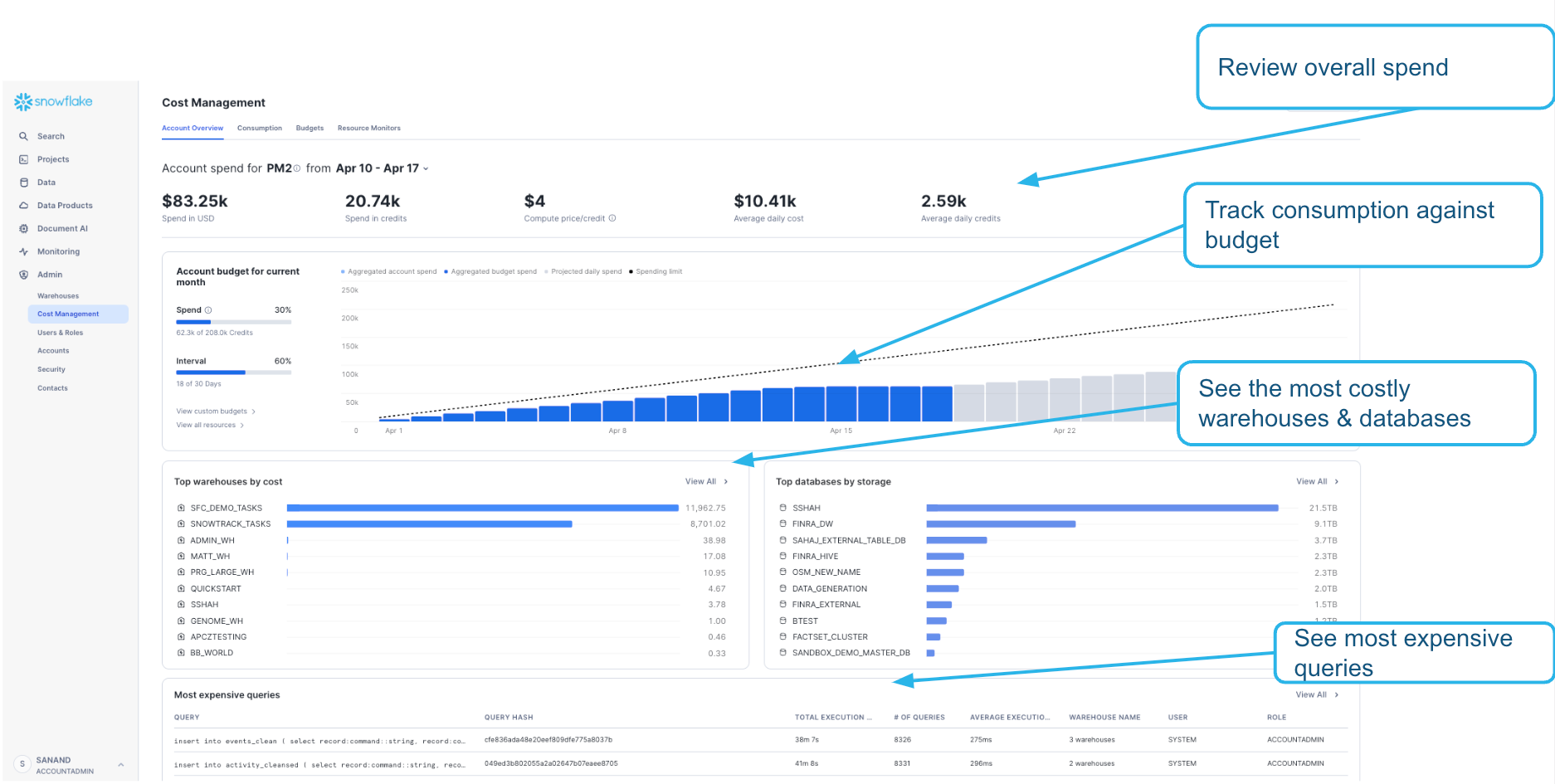The height and width of the screenshot is (784, 1555).
Task: Click info icon beside Compute price/credit
Action: click(612, 219)
